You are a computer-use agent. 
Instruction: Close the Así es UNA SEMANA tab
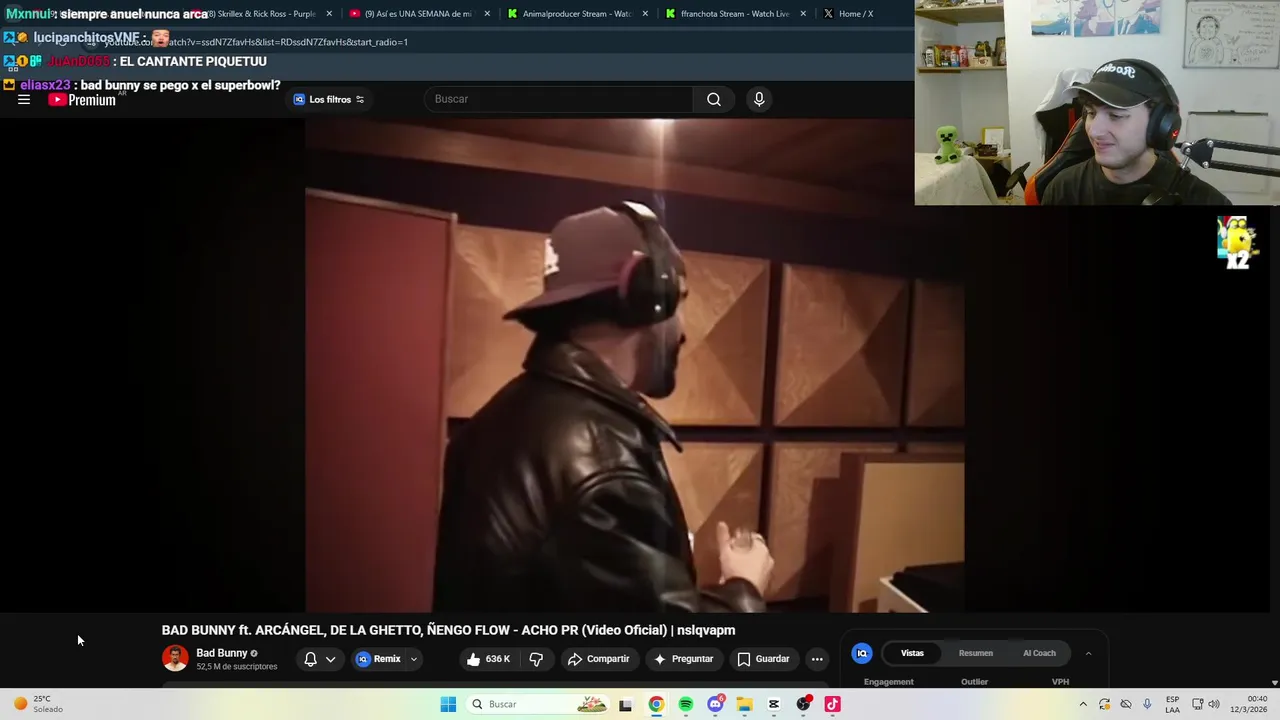coord(487,14)
